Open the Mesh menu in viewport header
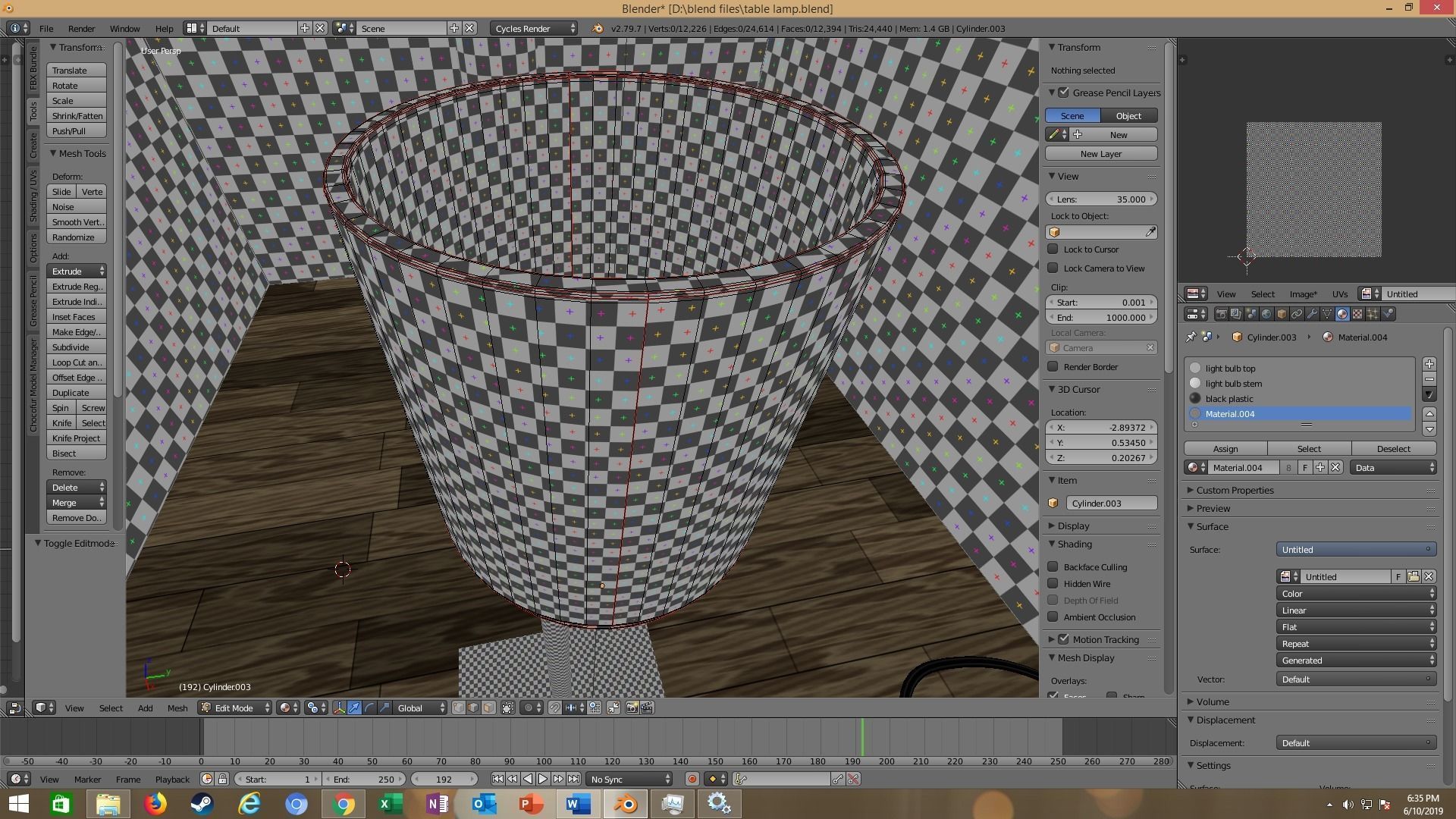1456x819 pixels. click(x=177, y=708)
